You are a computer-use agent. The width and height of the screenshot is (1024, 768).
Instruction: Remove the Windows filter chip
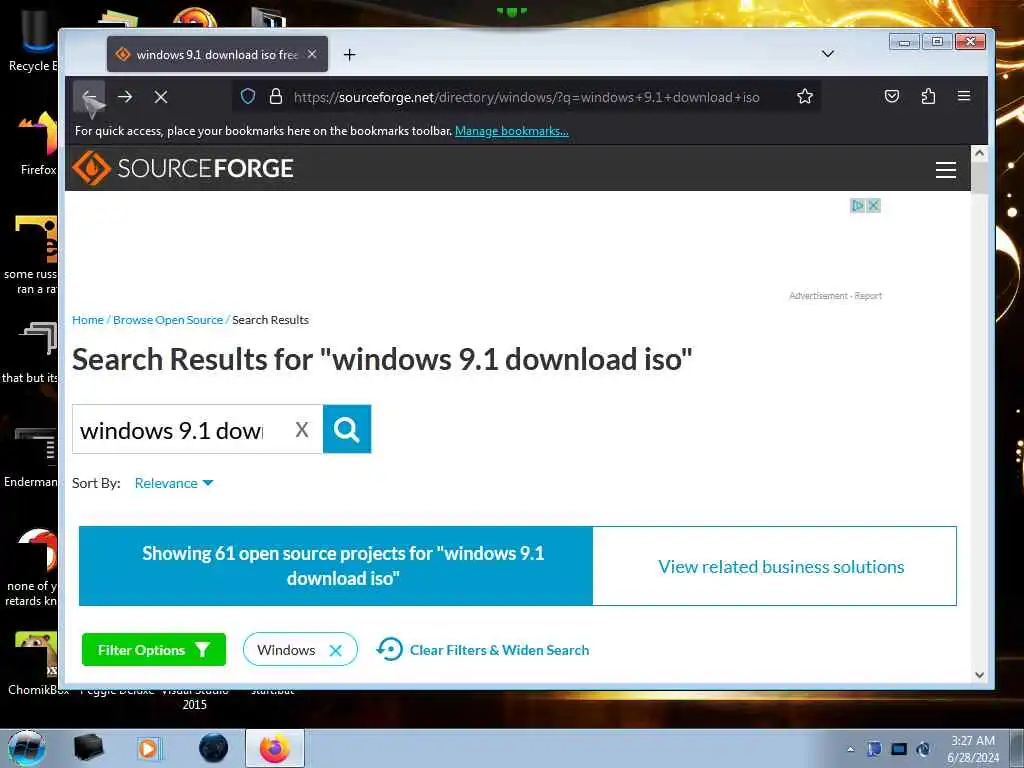coord(336,650)
